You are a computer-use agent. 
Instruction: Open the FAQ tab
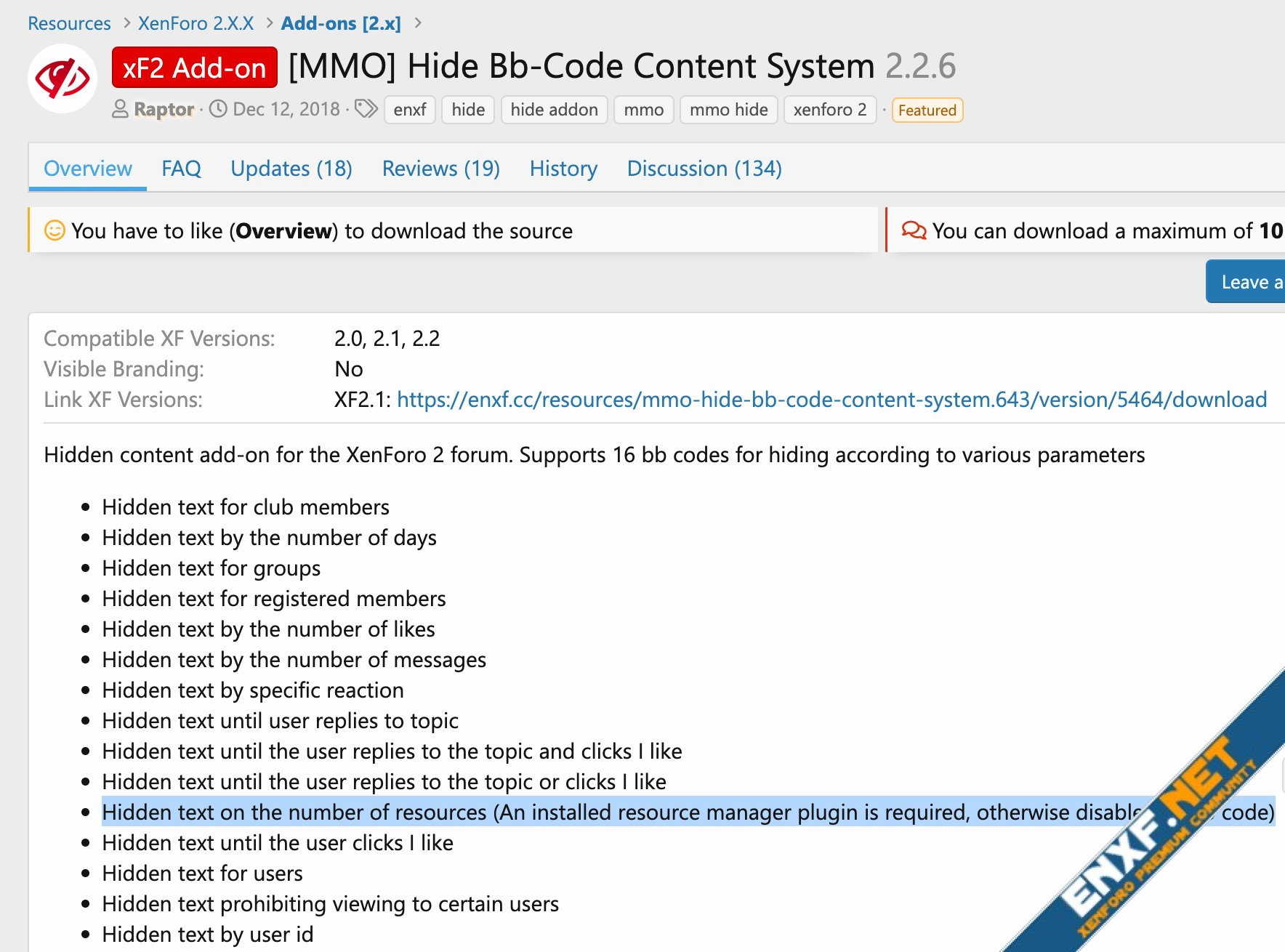coord(181,169)
